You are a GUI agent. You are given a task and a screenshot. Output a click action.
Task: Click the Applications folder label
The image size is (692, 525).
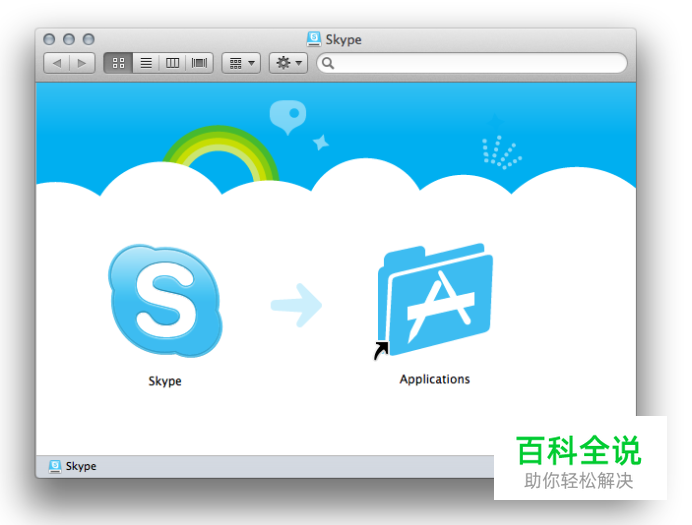click(435, 379)
